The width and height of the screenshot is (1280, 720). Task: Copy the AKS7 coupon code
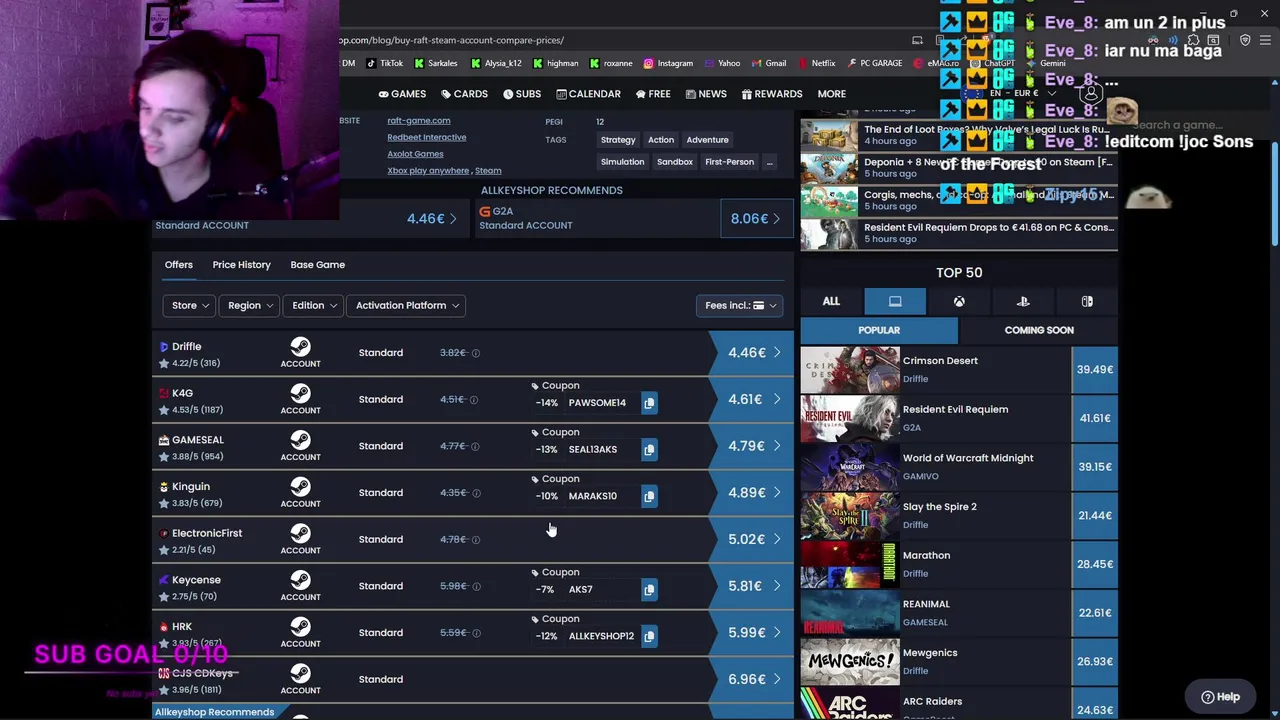(x=649, y=590)
